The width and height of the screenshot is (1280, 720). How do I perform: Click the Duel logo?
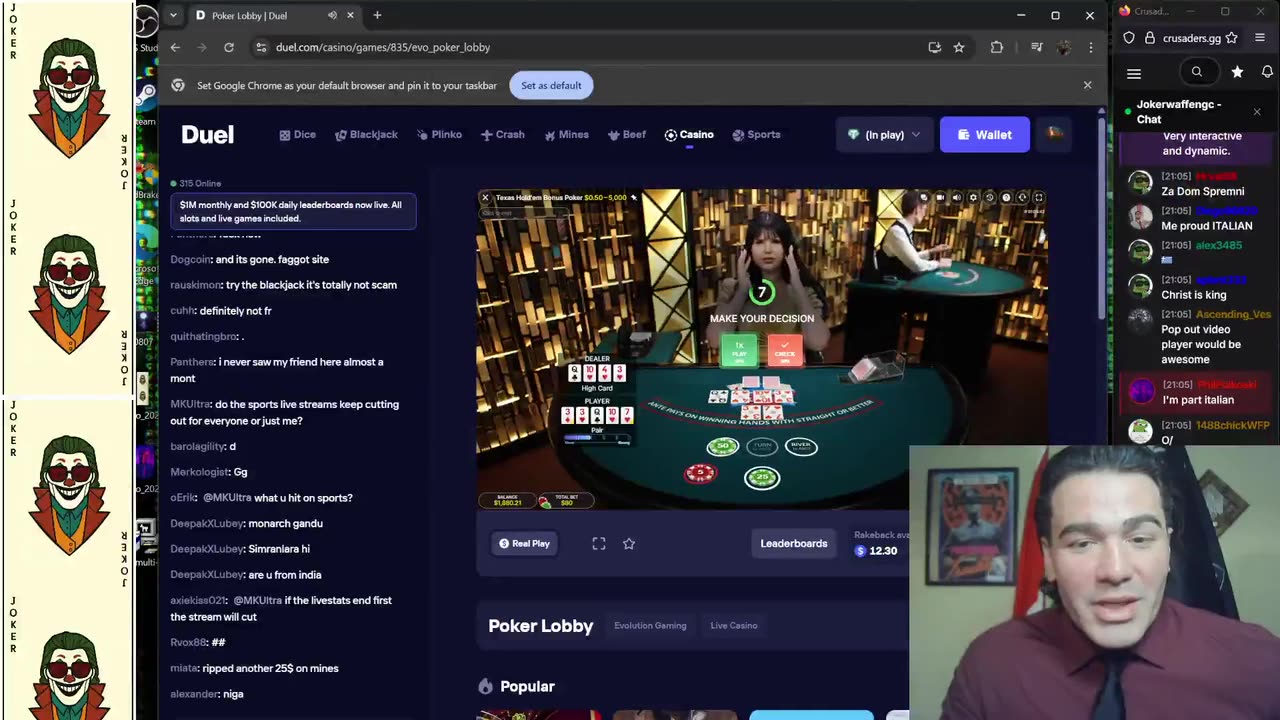(208, 134)
